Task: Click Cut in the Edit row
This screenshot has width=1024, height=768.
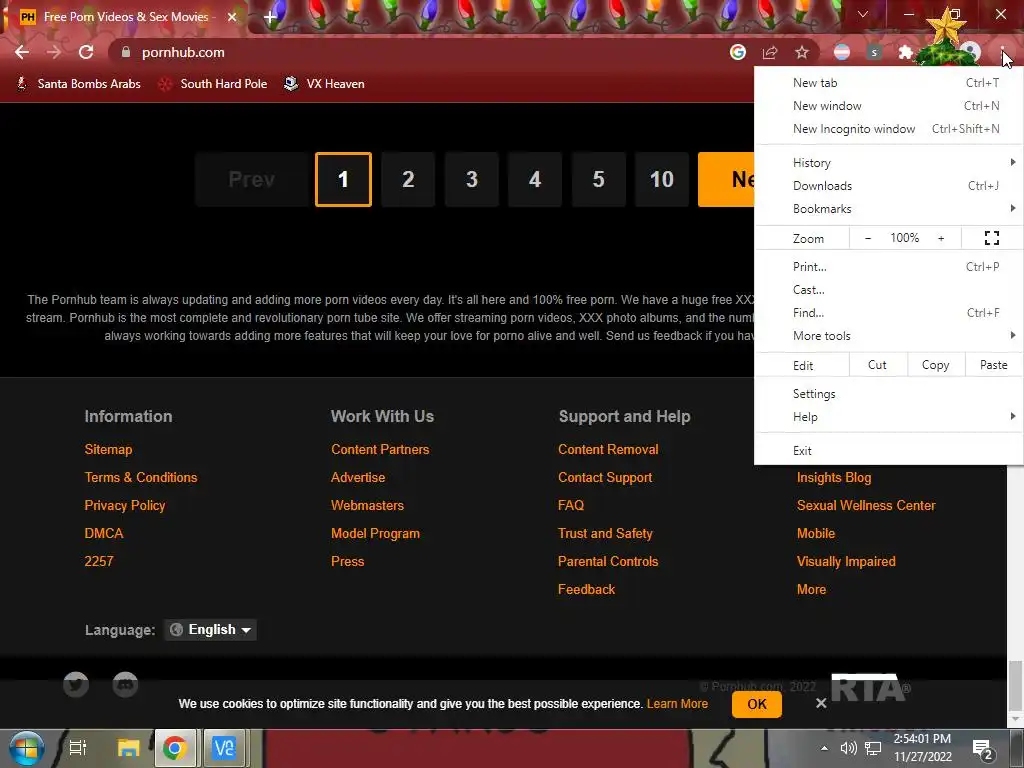Action: point(877,365)
